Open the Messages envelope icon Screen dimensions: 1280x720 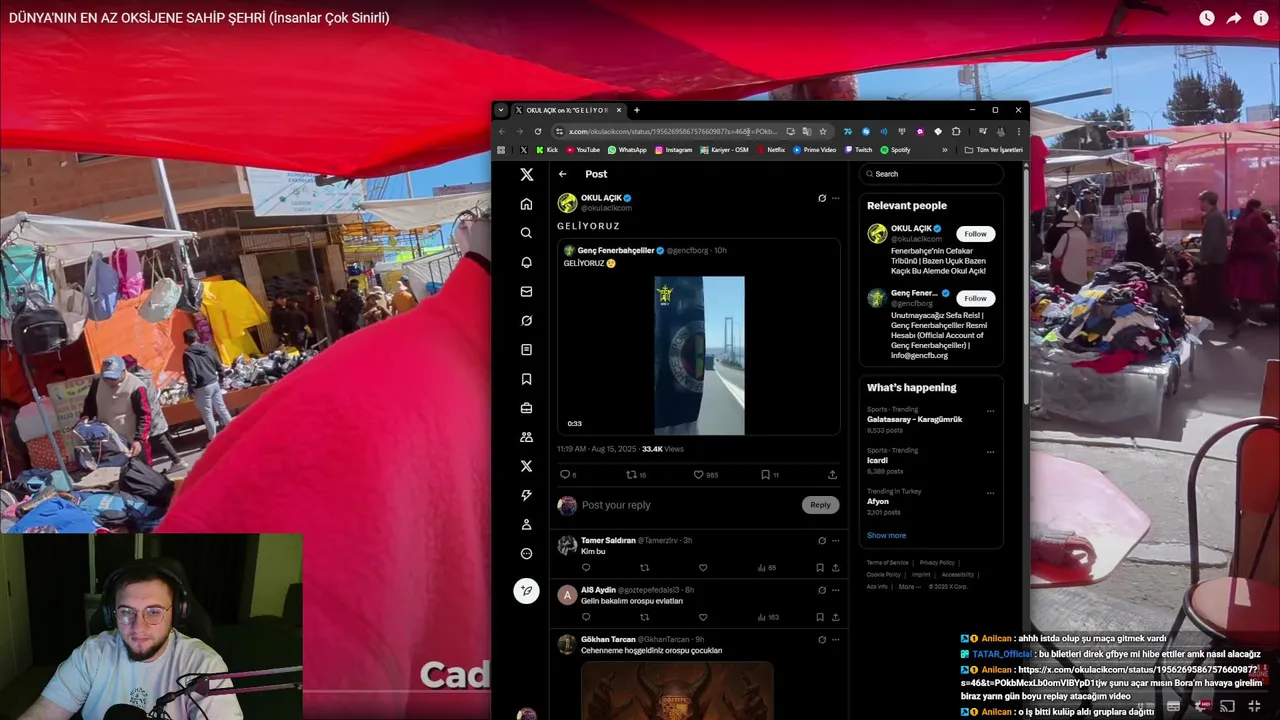click(526, 291)
